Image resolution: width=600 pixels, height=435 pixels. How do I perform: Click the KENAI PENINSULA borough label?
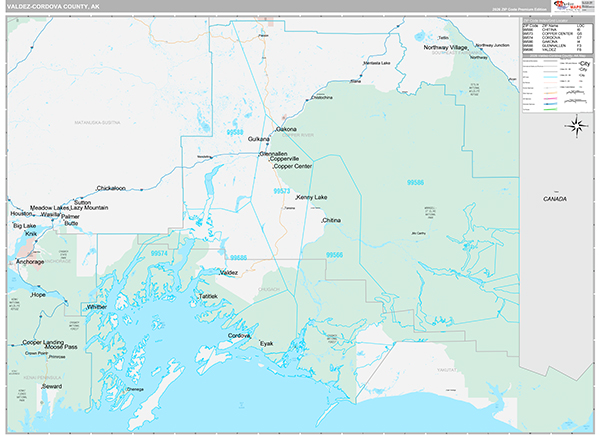coord(42,378)
